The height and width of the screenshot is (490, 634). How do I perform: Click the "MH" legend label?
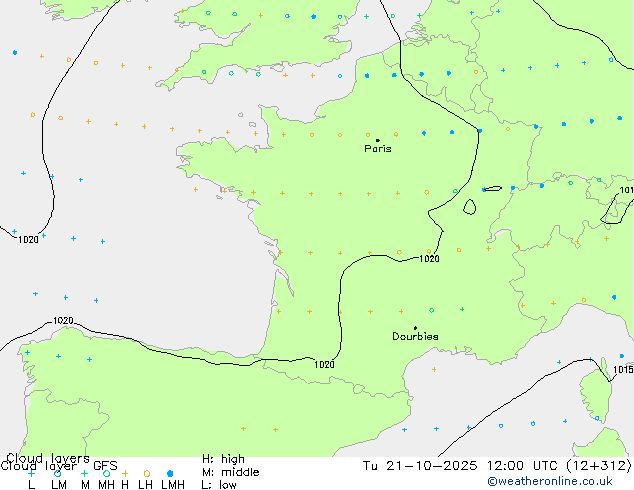106,485
